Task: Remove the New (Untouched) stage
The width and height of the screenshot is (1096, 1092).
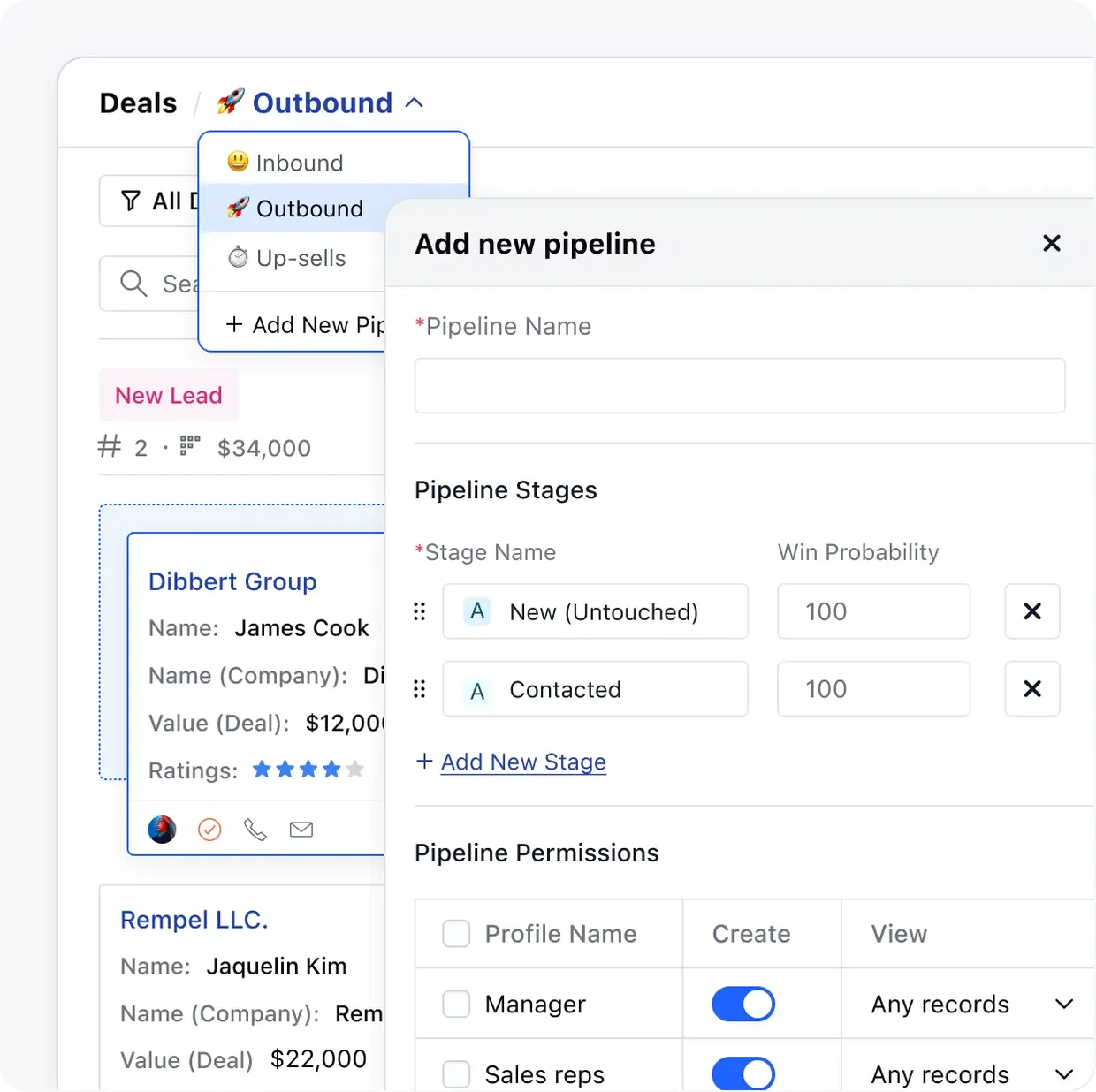Action: 1032,611
